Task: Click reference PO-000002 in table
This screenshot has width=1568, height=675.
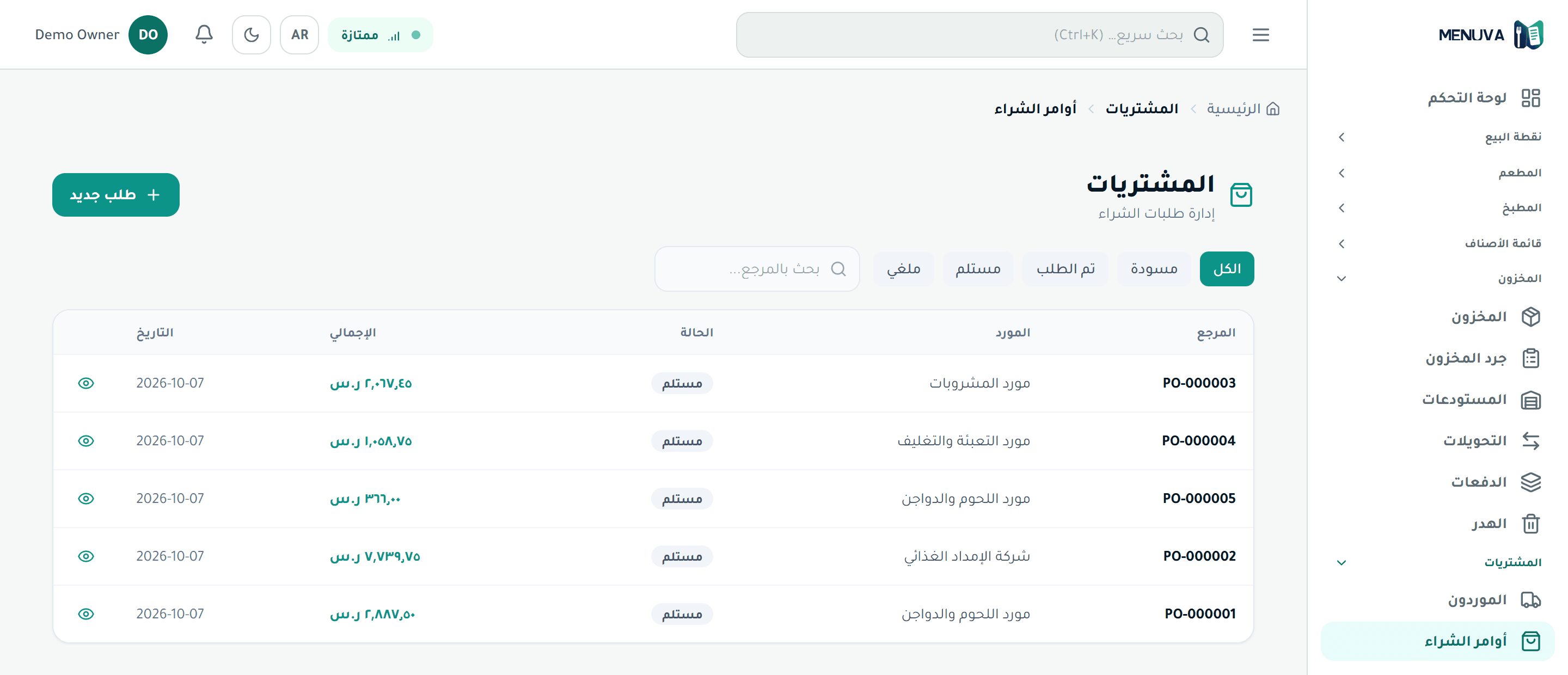Action: point(1199,556)
